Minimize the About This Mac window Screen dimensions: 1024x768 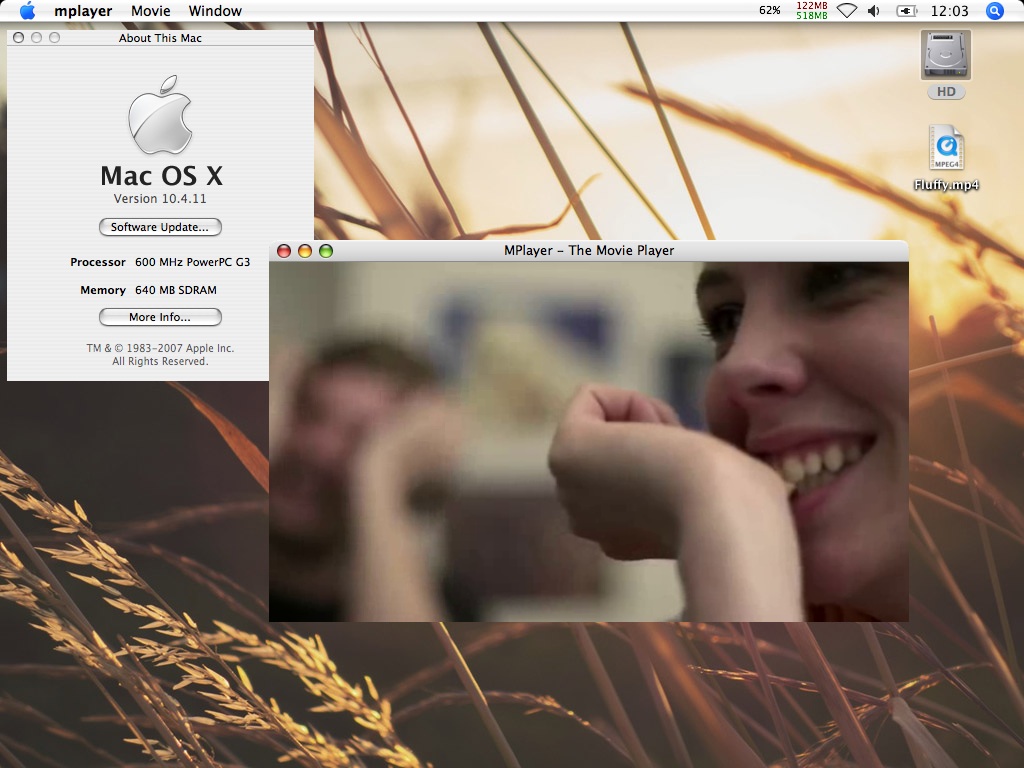[37, 38]
